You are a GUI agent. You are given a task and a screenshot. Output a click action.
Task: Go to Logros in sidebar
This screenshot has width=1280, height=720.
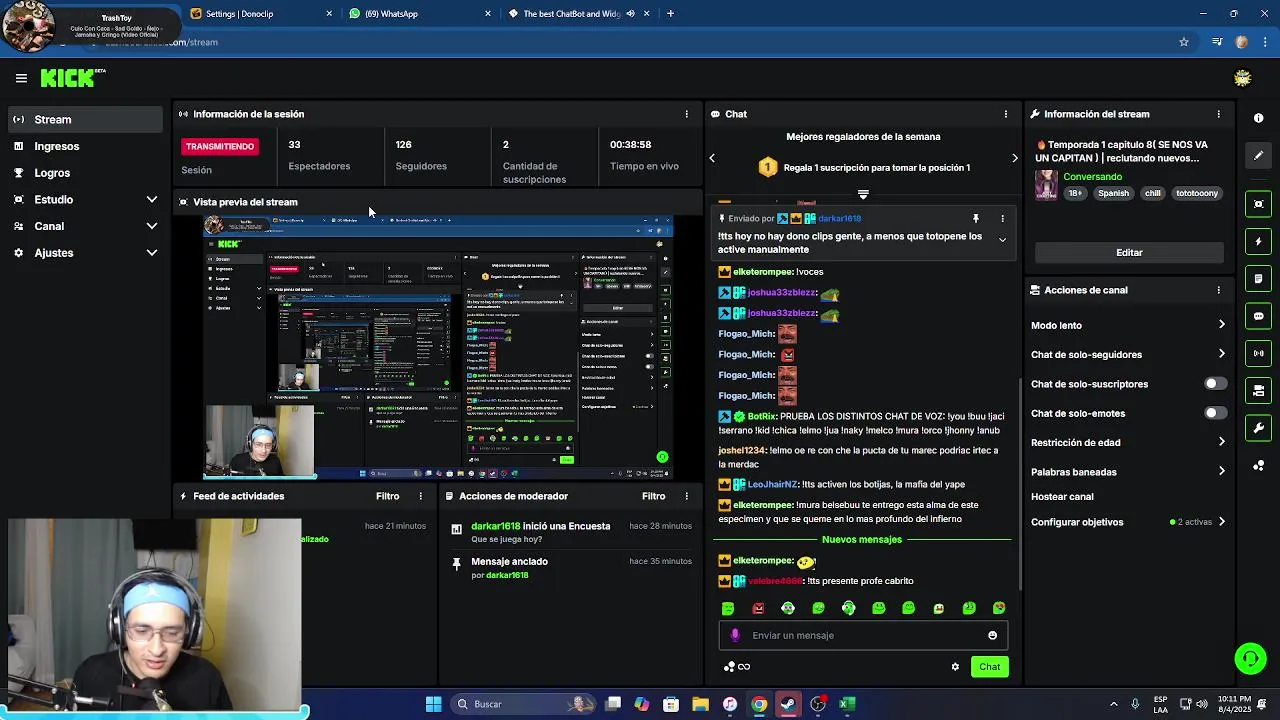point(85,173)
